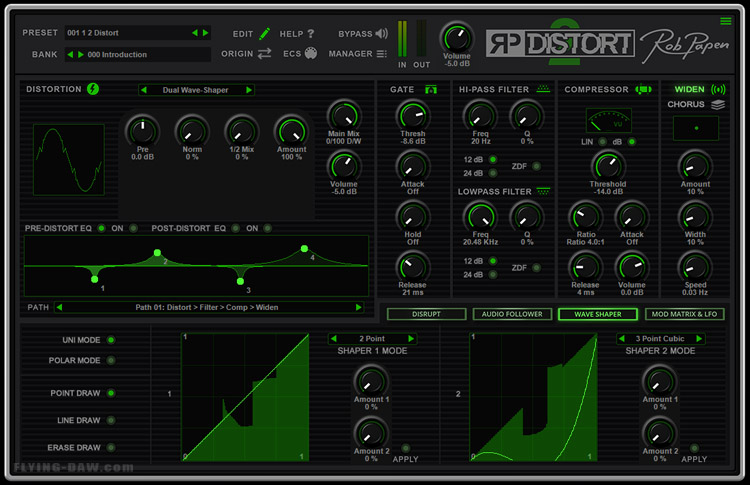750x485 pixels.
Task: Click Apply for Shaper 1
Action: (406, 448)
